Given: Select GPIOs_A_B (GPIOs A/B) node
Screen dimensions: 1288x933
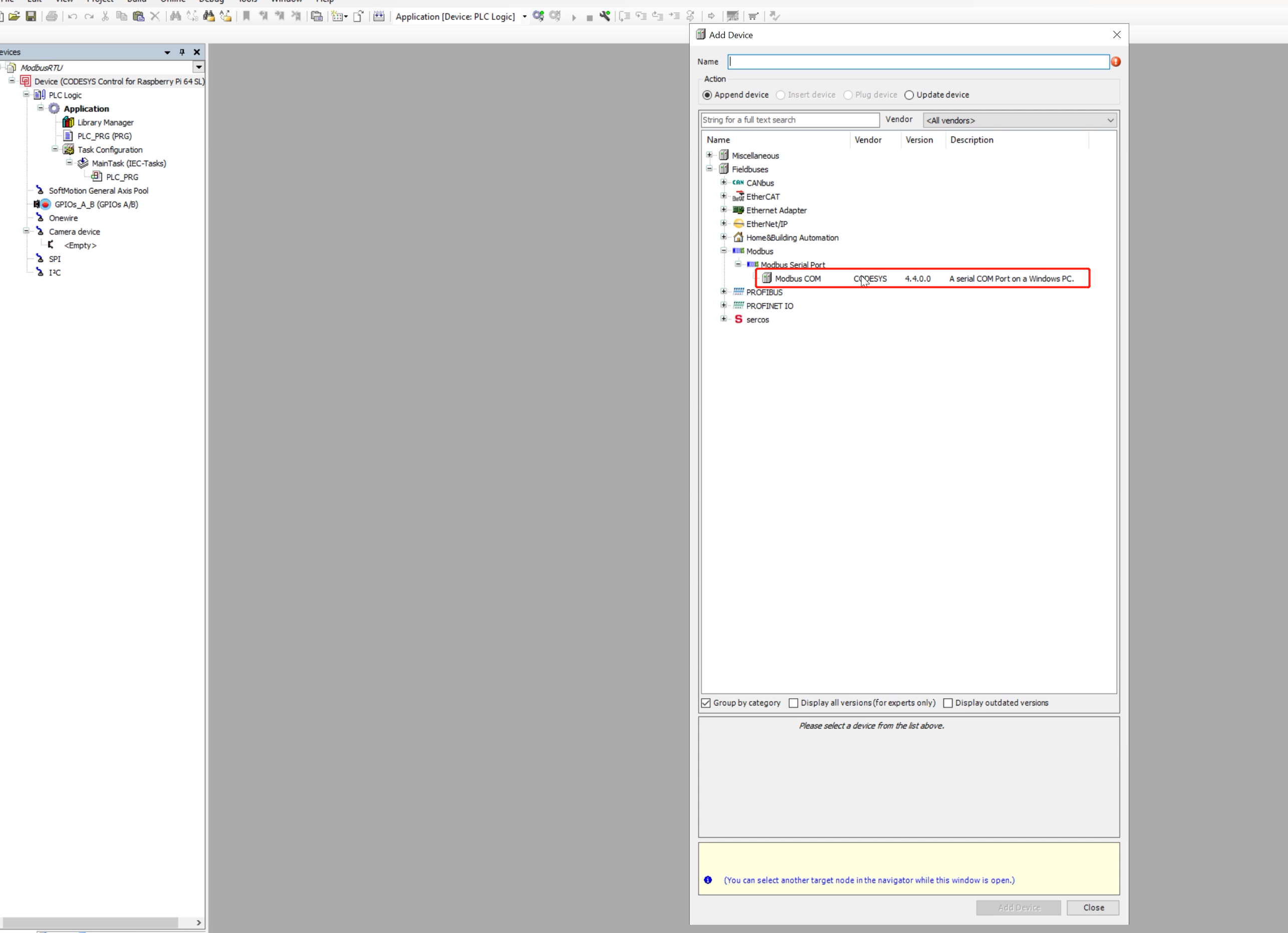Looking at the screenshot, I should [x=96, y=204].
